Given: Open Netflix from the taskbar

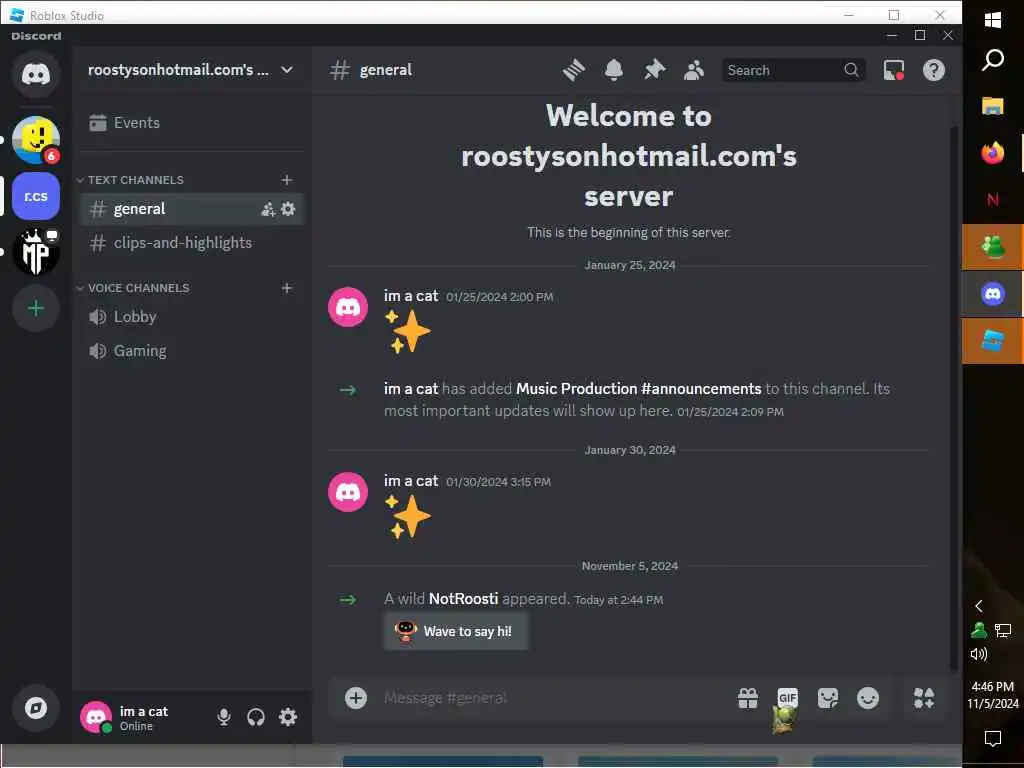Looking at the screenshot, I should (x=993, y=199).
